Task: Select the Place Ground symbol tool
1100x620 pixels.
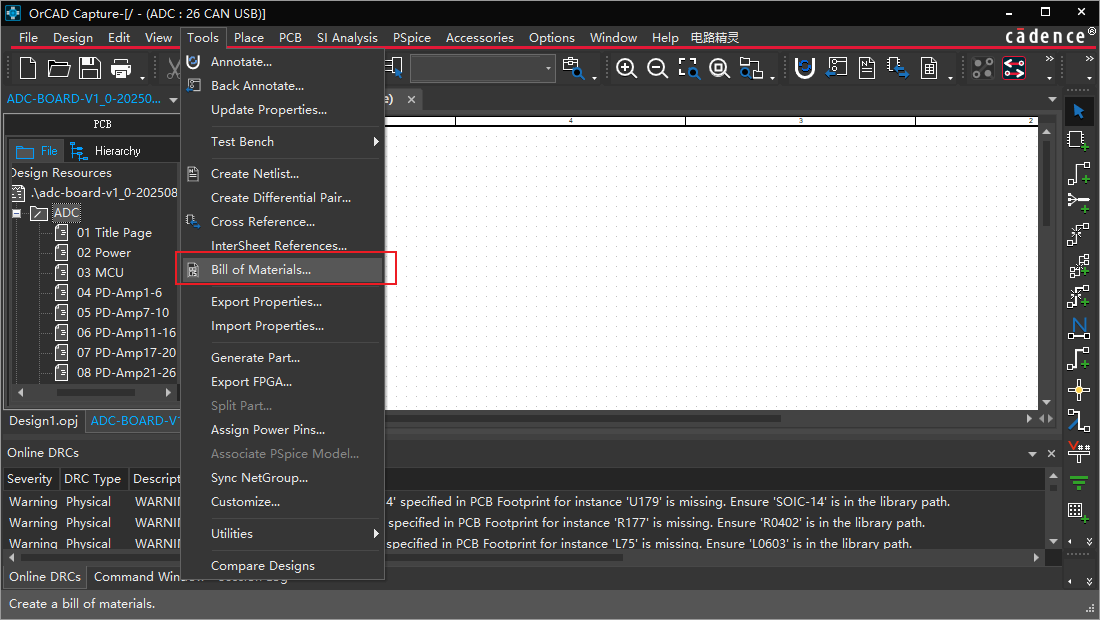Action: 1078,482
